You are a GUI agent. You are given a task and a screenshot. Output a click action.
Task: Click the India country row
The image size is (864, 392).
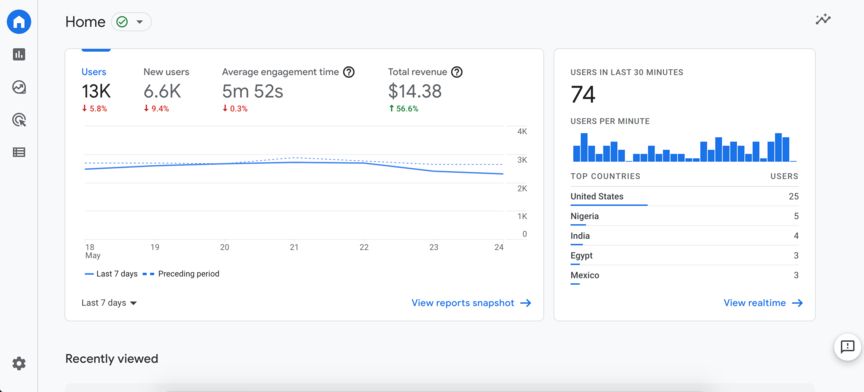point(684,237)
